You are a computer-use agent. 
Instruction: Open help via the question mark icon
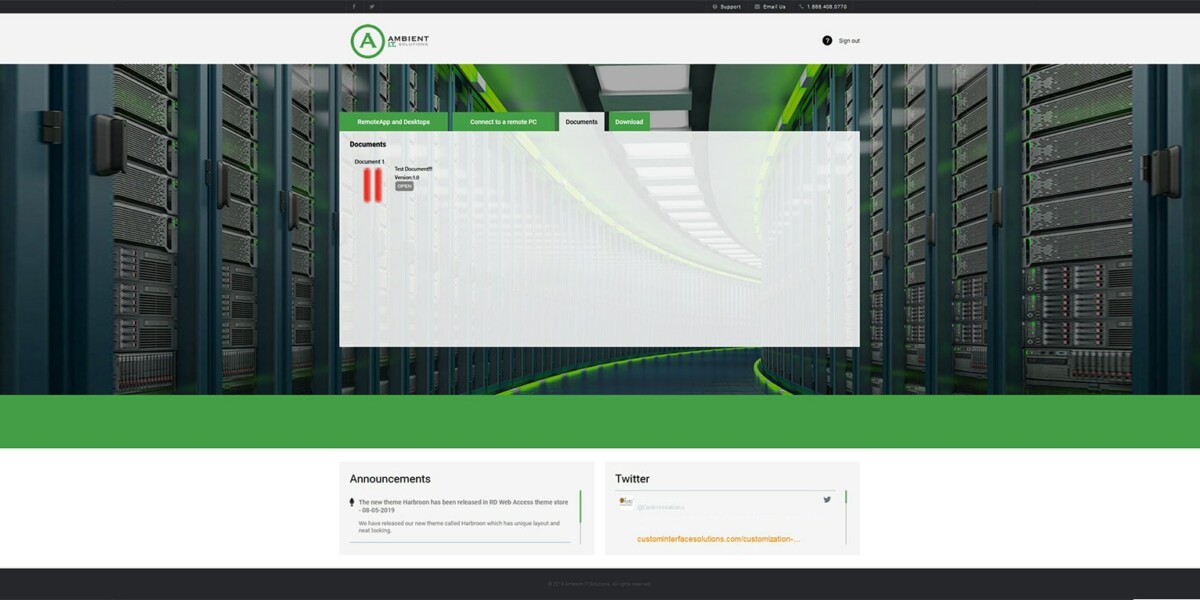point(827,40)
